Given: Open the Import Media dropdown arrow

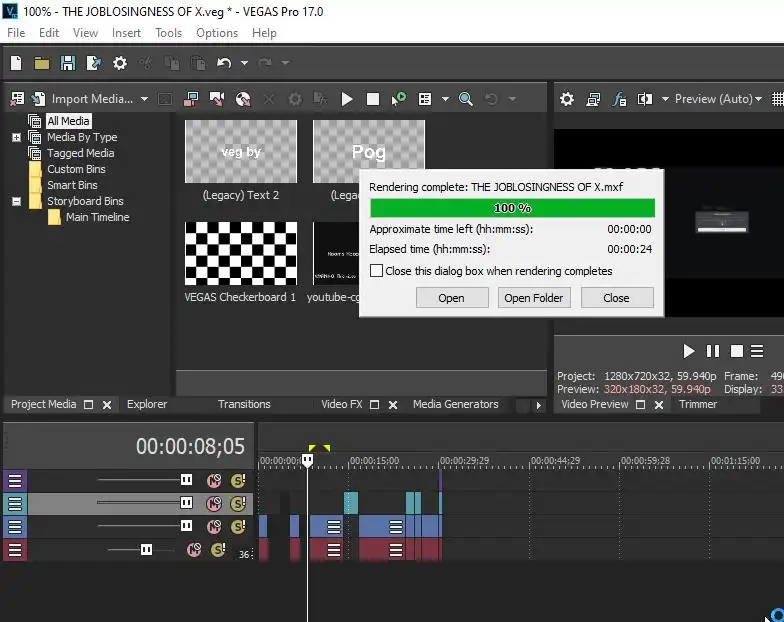Looking at the screenshot, I should click(144, 99).
